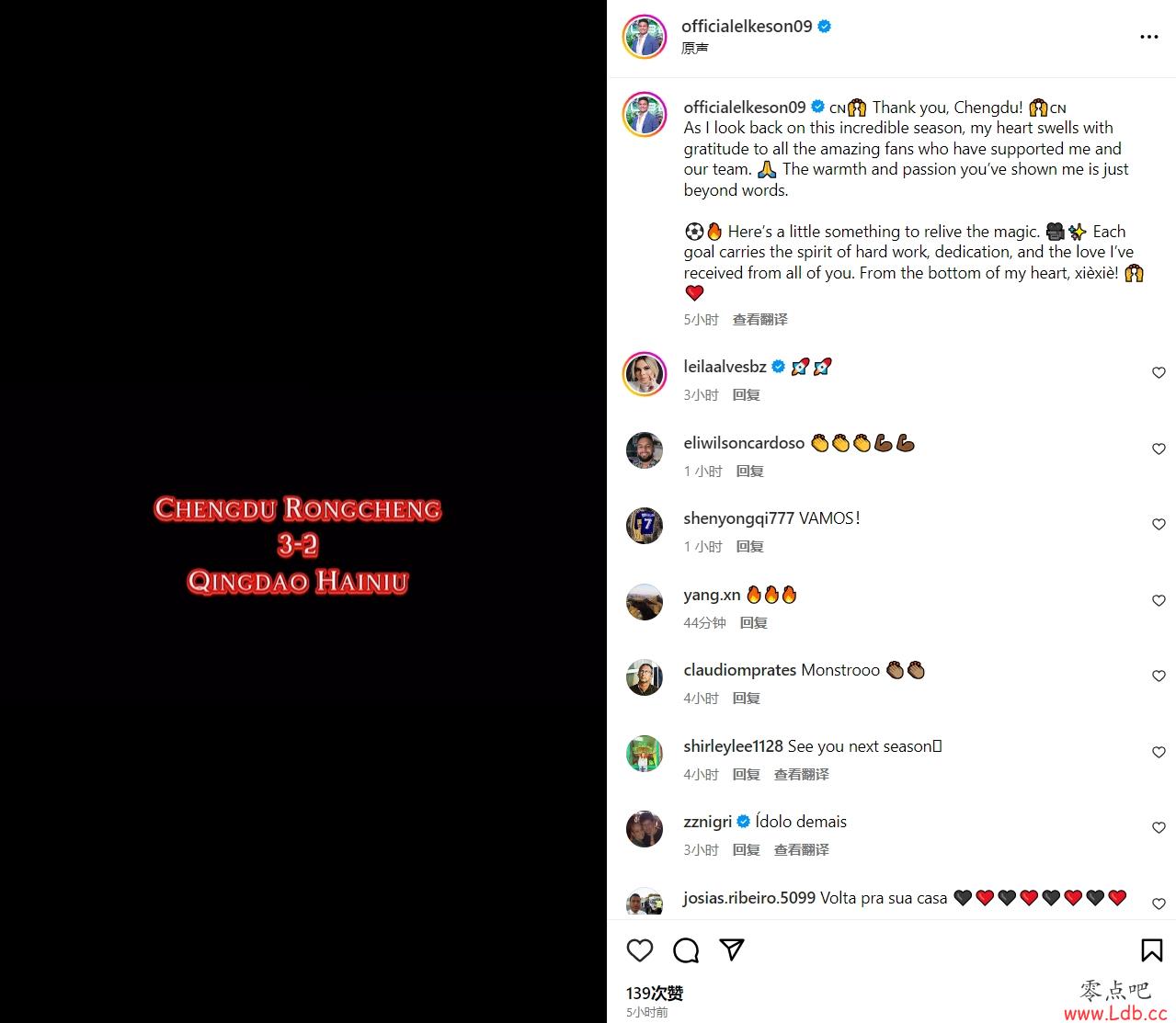
Task: Like the post with heart icon
Action: pos(640,950)
